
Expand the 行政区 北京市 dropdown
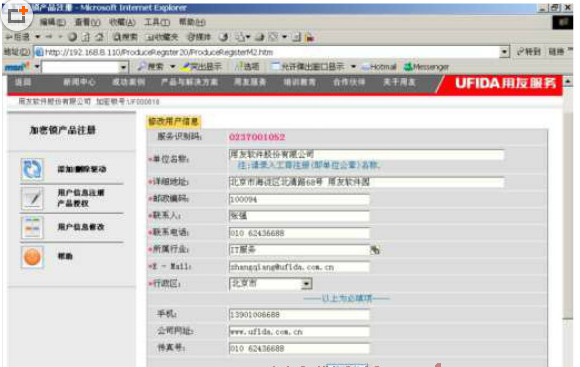[x=306, y=284]
